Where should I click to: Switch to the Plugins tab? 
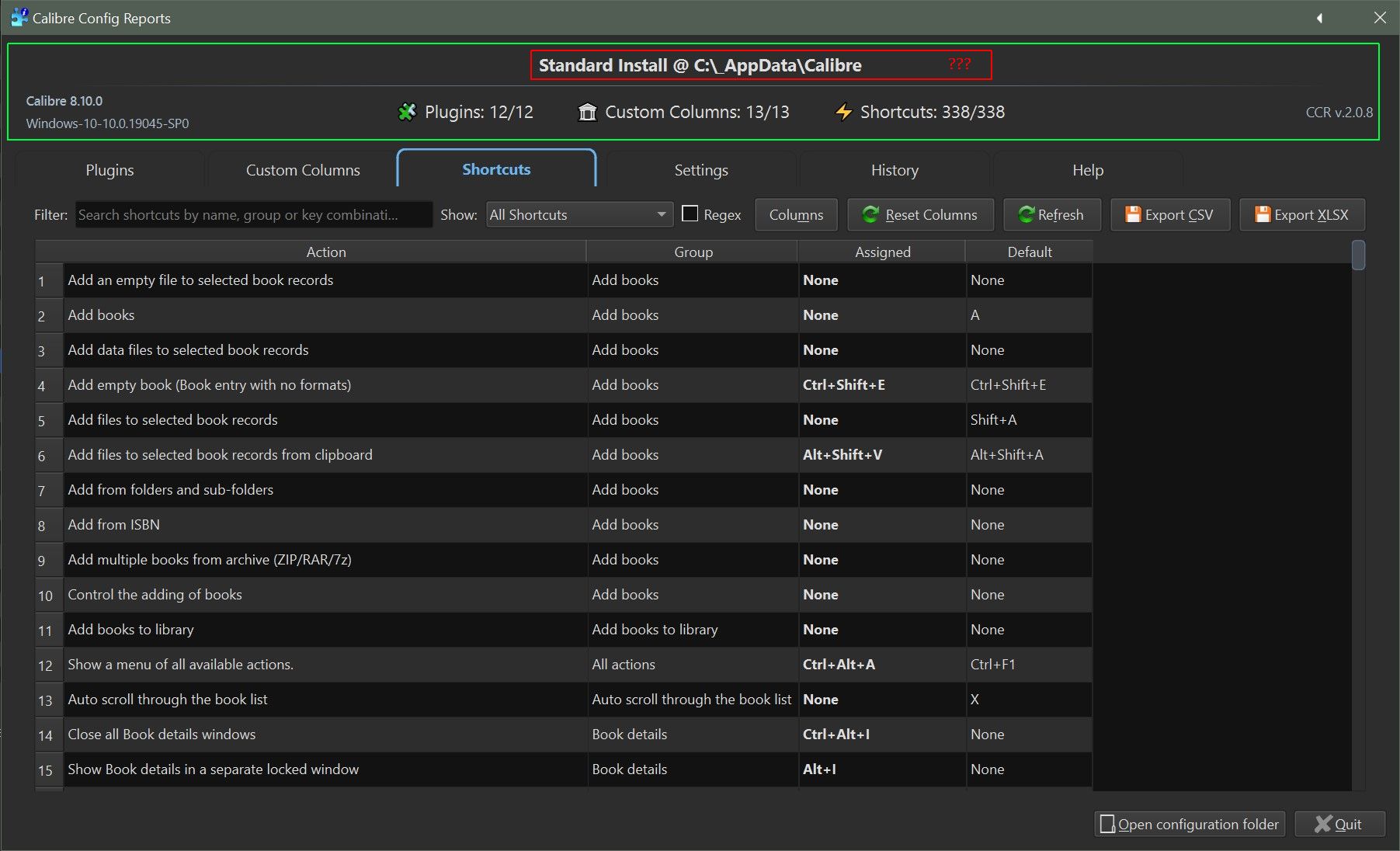coord(109,170)
